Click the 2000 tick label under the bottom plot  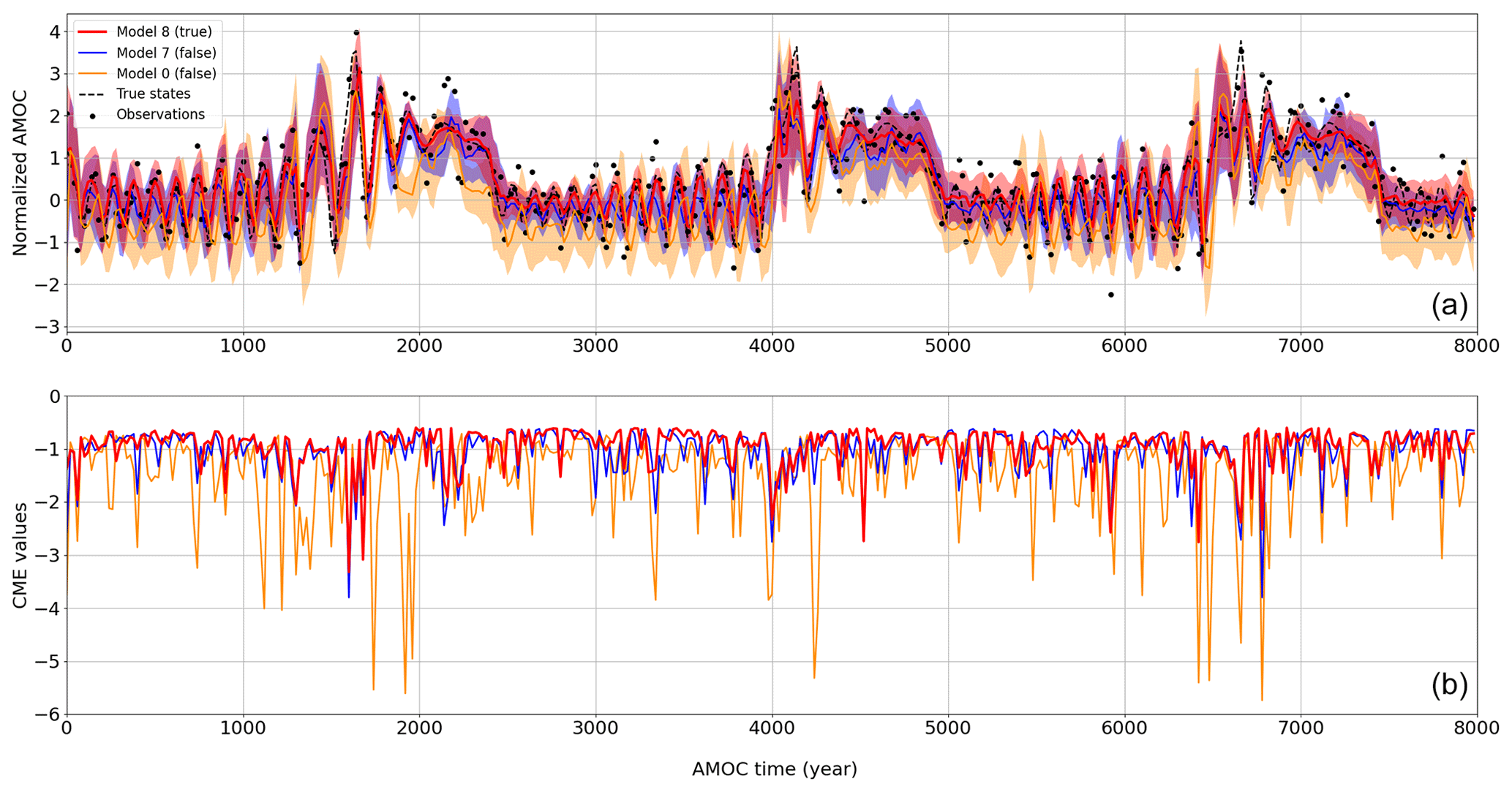419,728
